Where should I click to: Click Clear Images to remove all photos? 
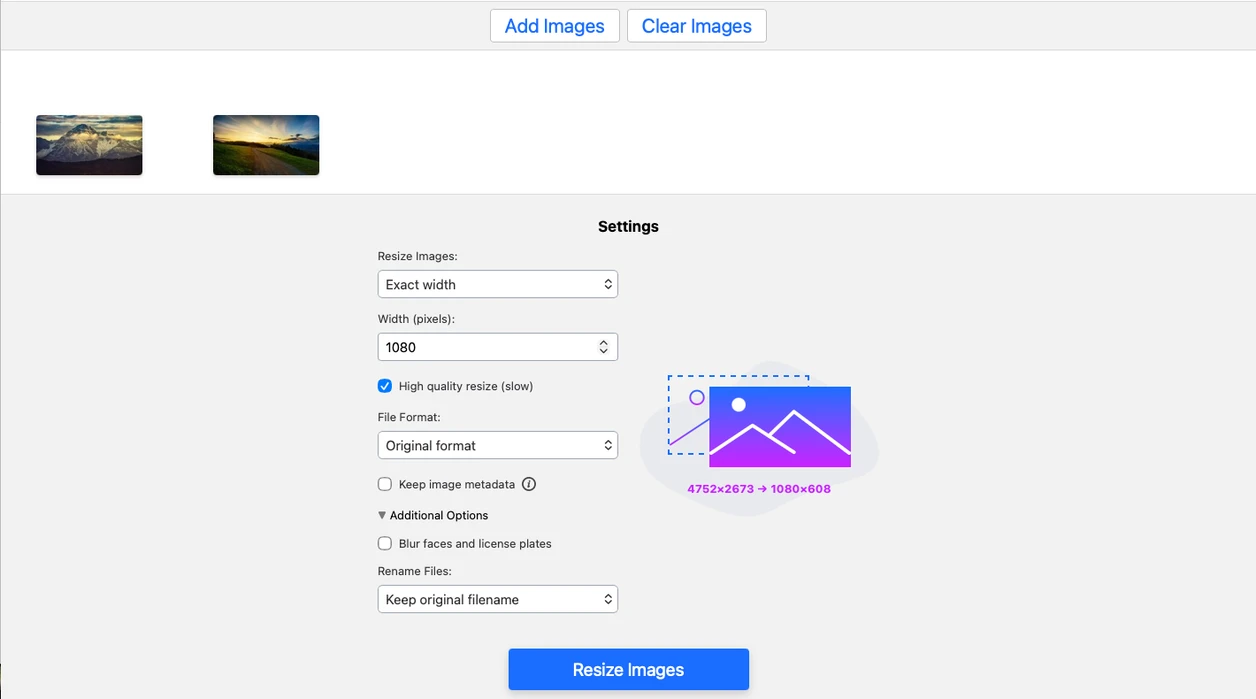(x=696, y=26)
